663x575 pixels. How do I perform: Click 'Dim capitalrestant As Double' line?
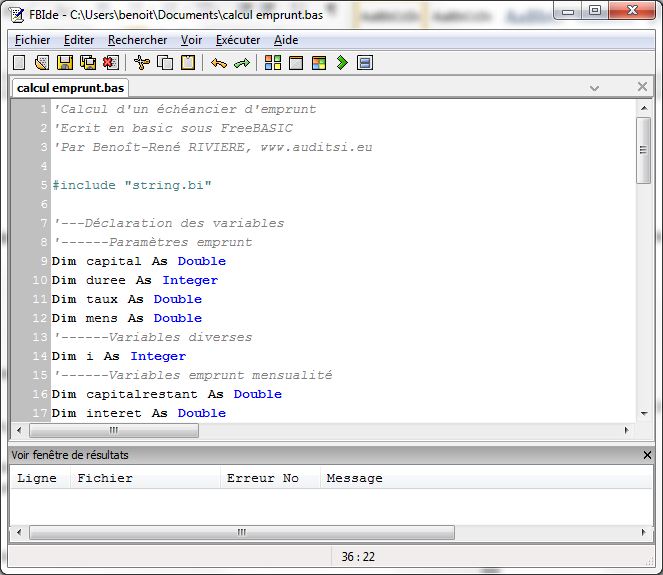[x=167, y=394]
